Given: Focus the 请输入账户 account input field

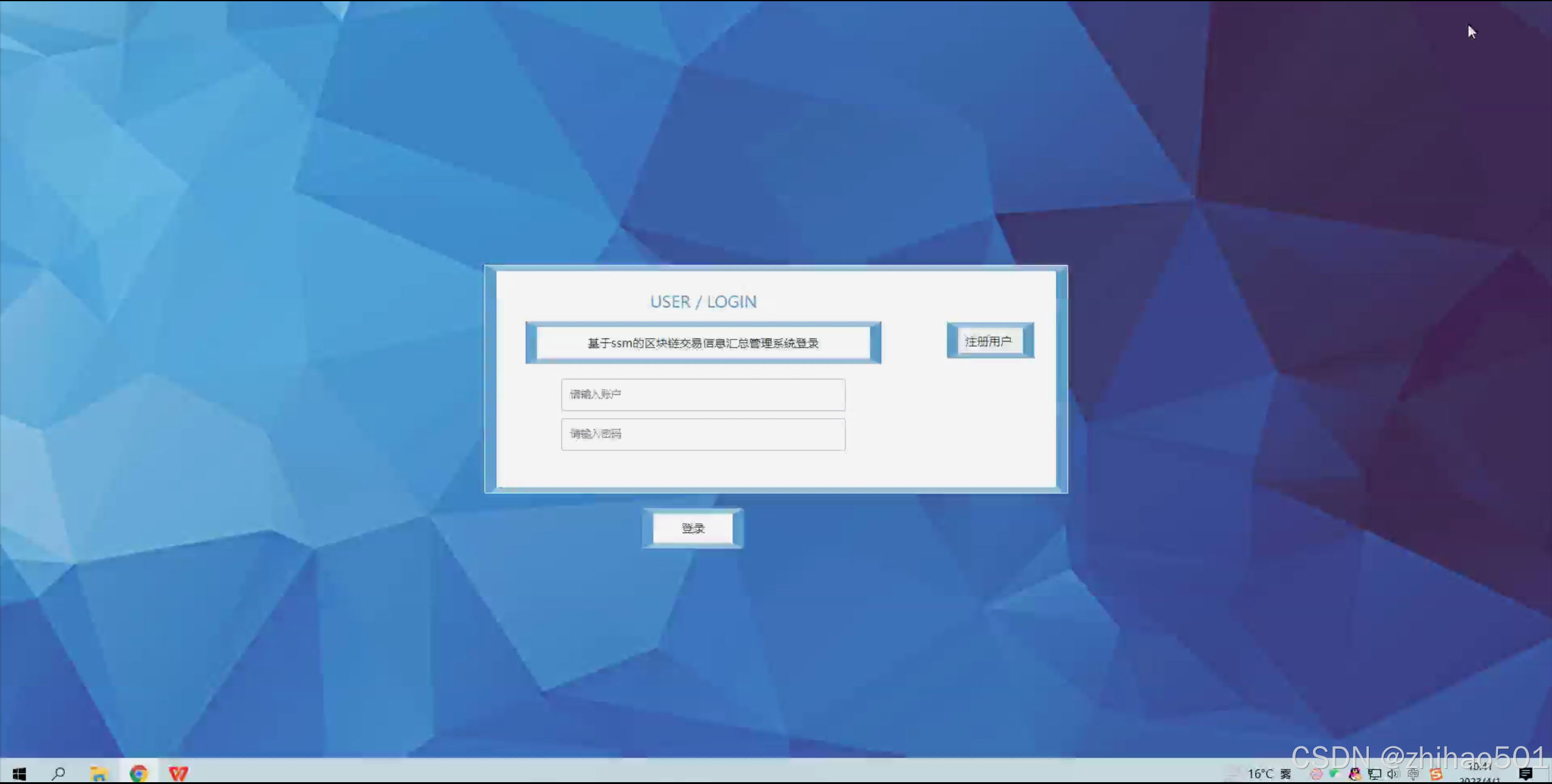Looking at the screenshot, I should point(703,395).
